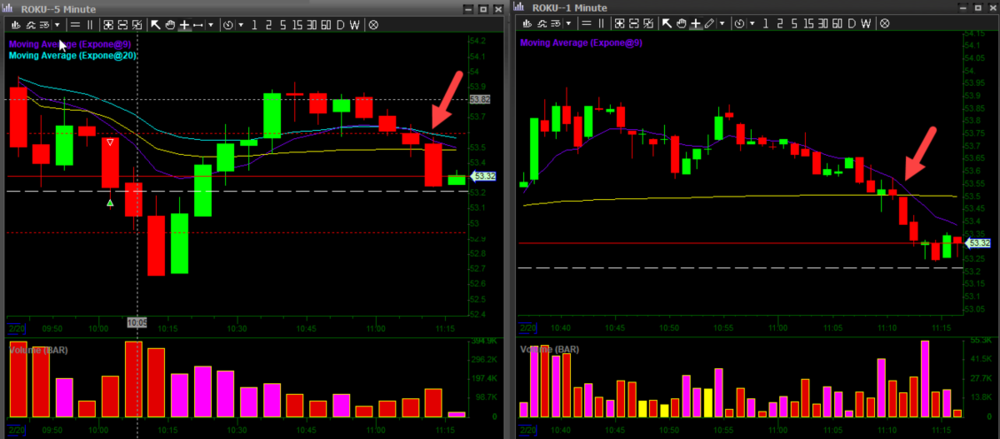Click clock interval icon in 1 Minute chart

(x=741, y=23)
